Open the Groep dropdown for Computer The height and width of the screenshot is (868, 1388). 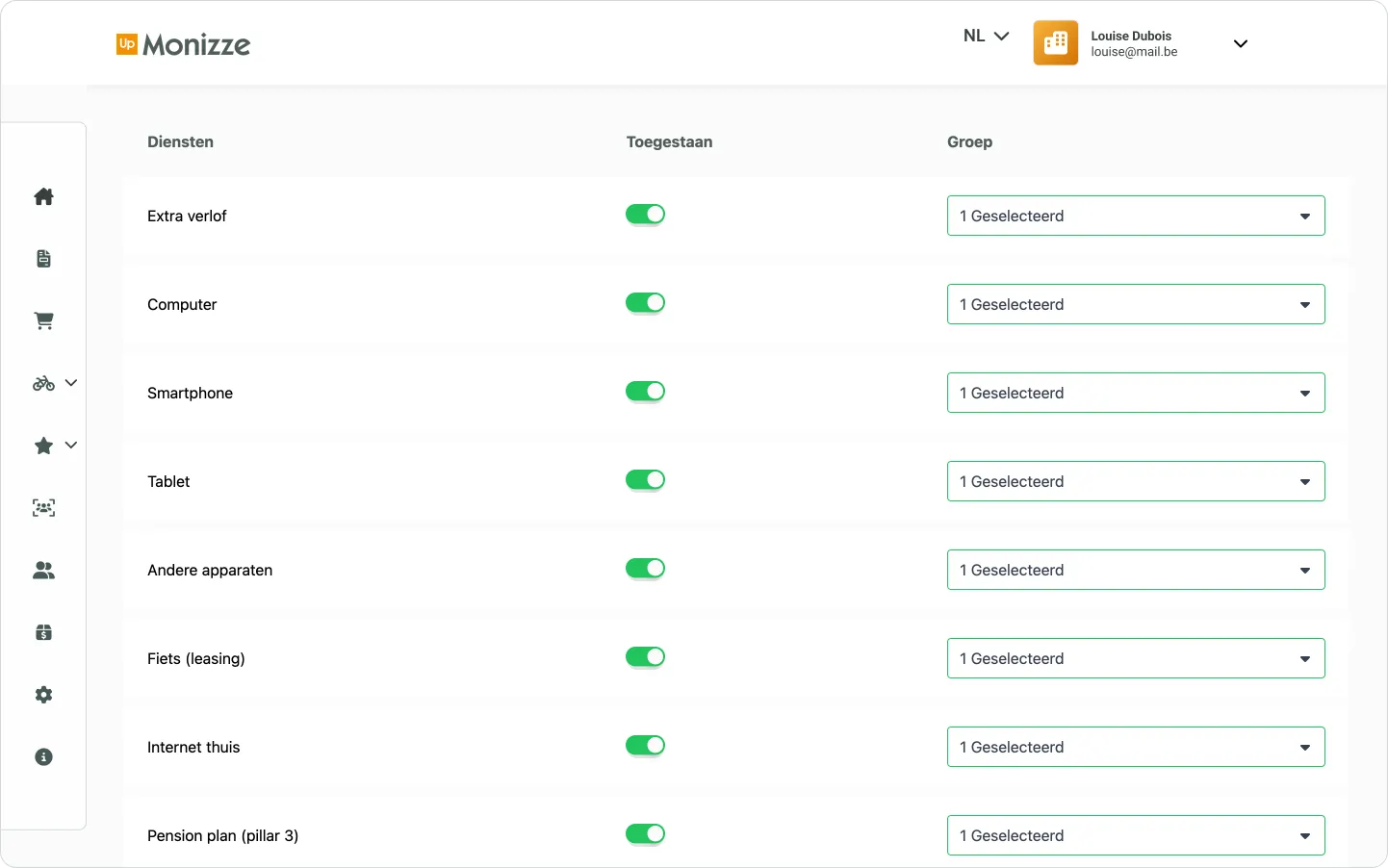1136,304
